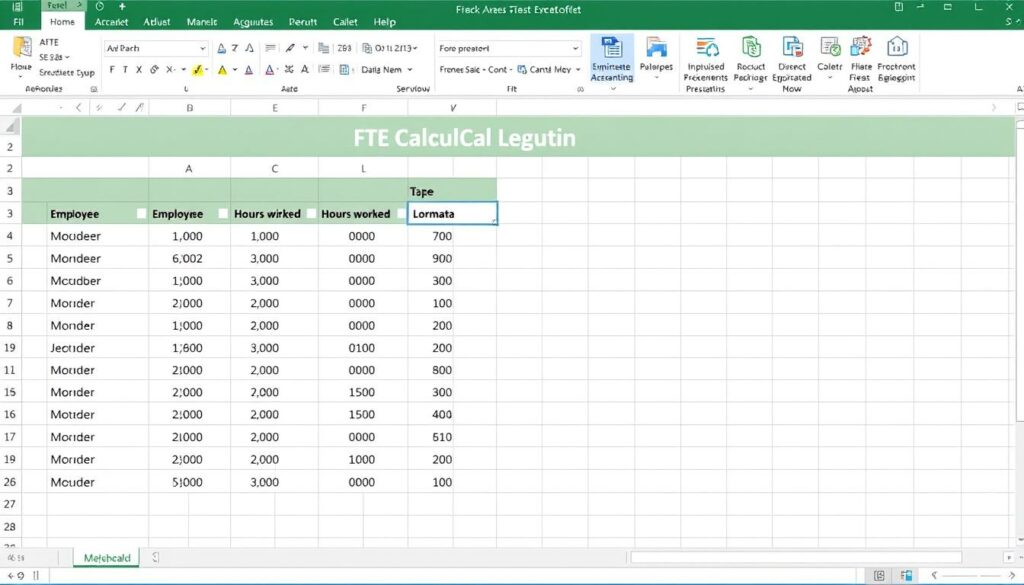
Task: Click the Direct Egorated Now icon
Action: point(792,48)
